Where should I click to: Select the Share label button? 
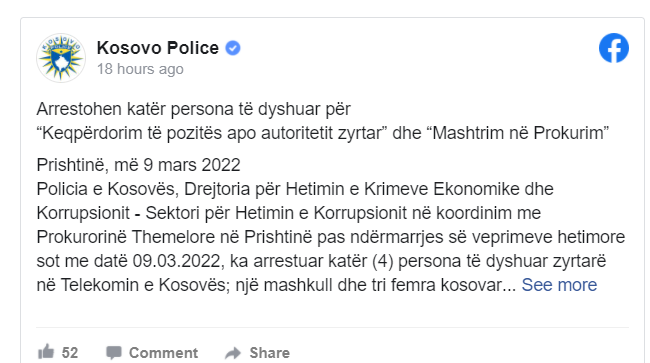(x=269, y=353)
